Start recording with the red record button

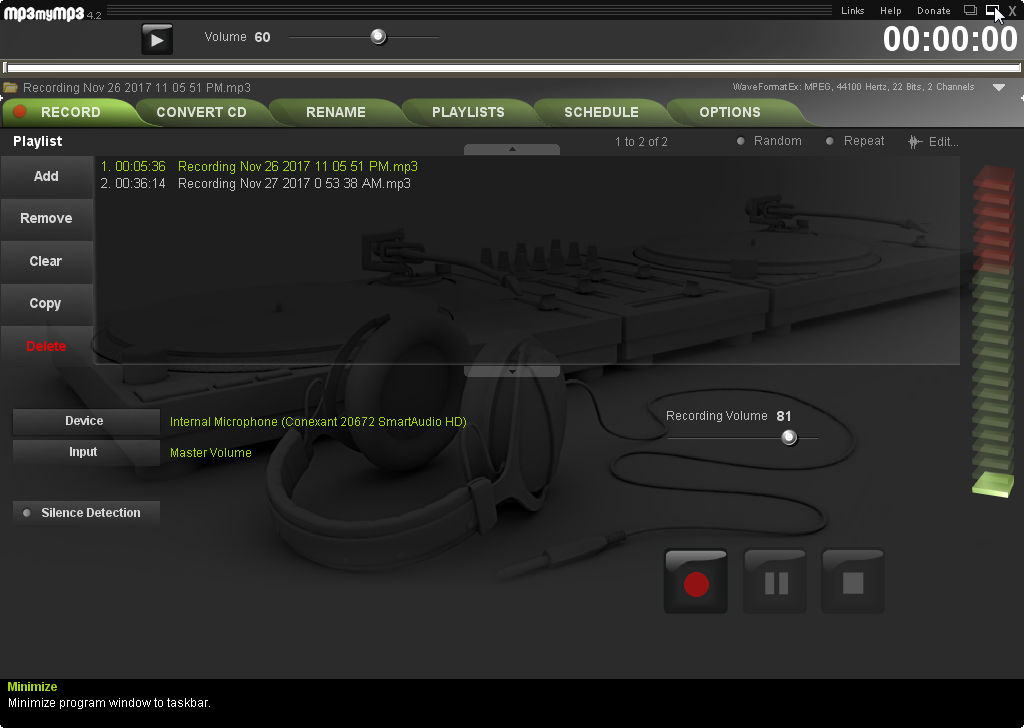tap(696, 581)
